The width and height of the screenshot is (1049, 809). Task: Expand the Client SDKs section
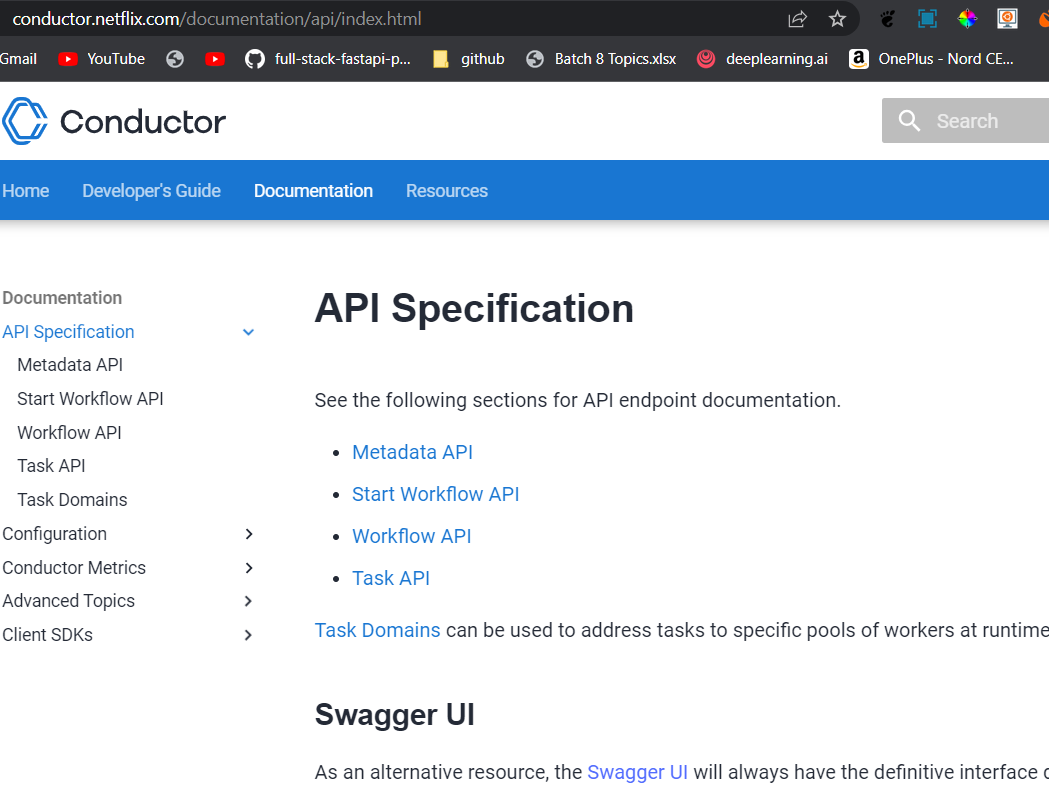click(x=247, y=635)
